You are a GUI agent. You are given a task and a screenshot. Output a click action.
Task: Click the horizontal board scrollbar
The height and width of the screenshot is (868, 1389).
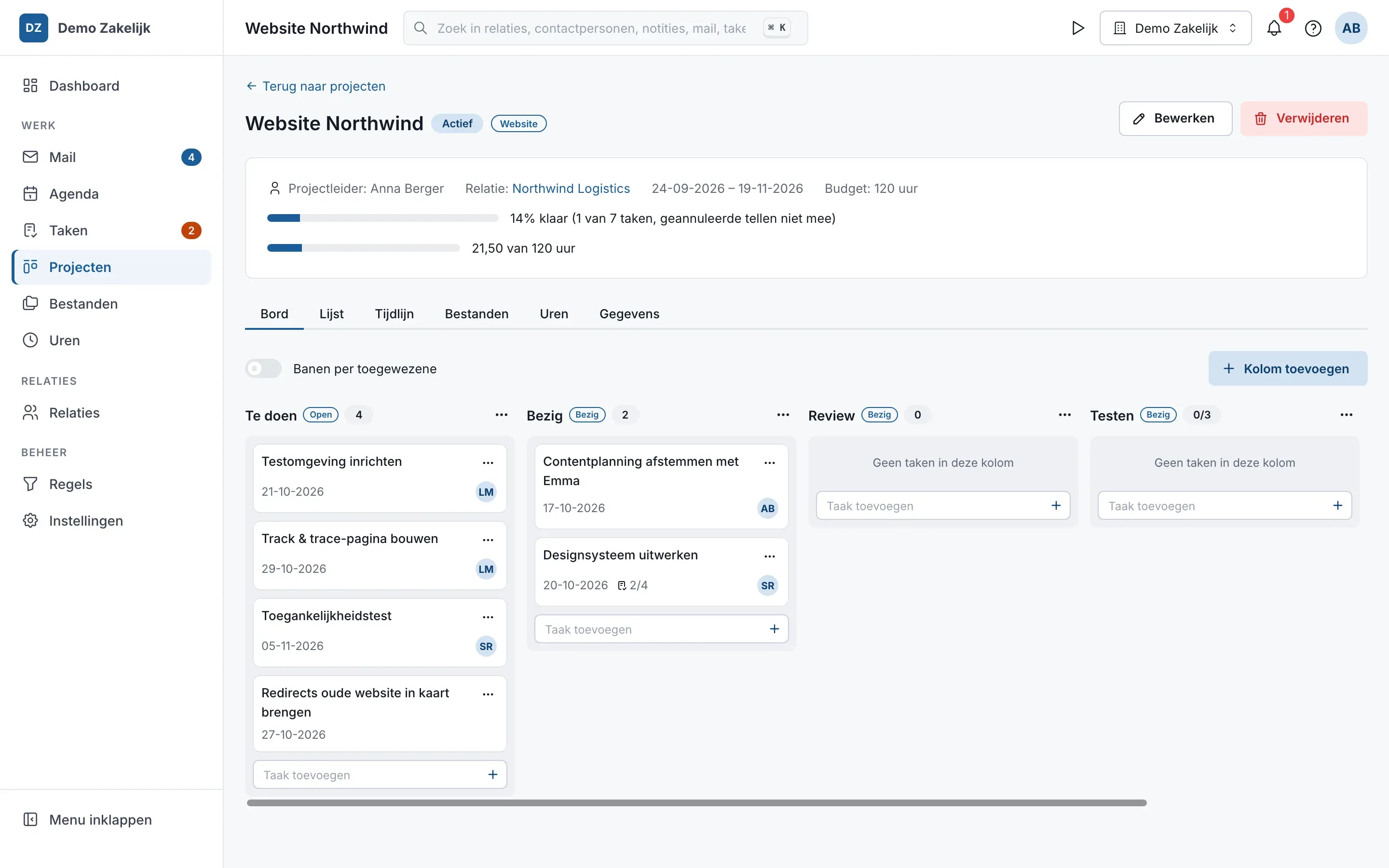pyautogui.click(x=696, y=802)
